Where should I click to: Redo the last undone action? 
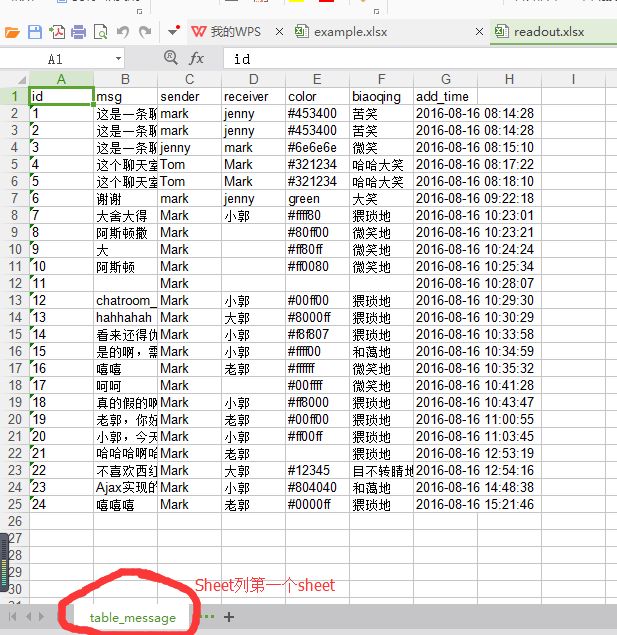pyautogui.click(x=145, y=32)
